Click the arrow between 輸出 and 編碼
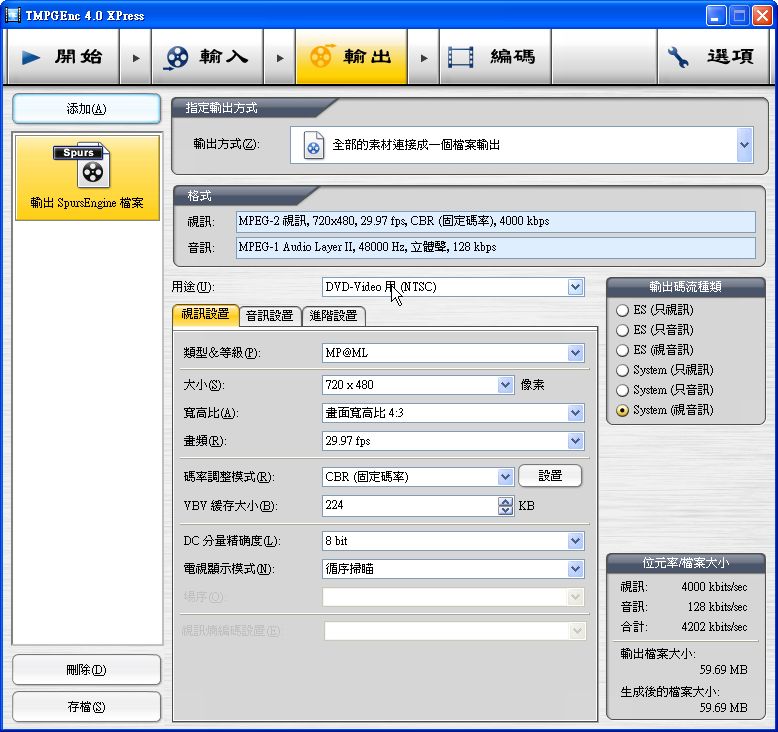This screenshot has width=778, height=732. [x=424, y=58]
